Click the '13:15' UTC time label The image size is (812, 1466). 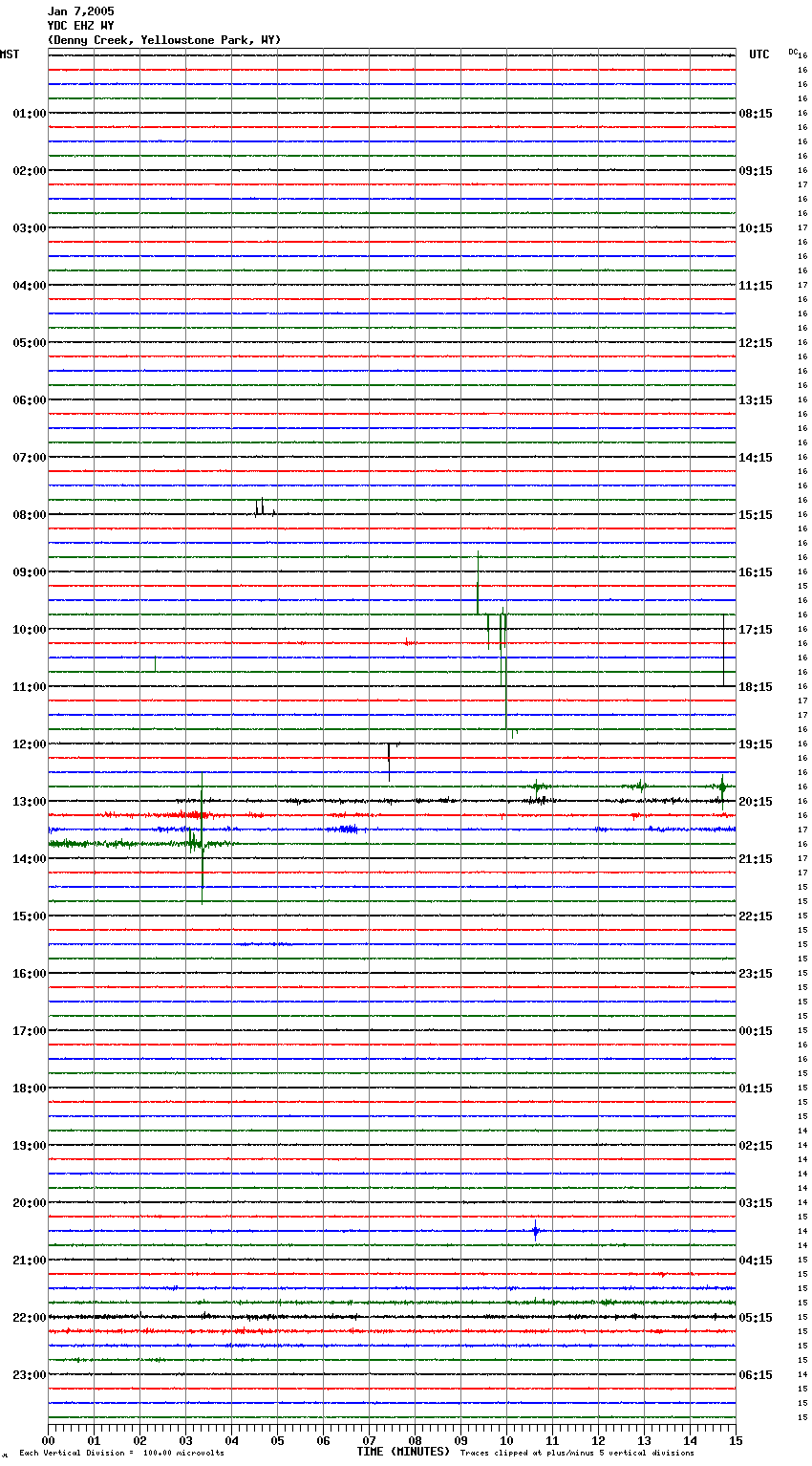[756, 400]
